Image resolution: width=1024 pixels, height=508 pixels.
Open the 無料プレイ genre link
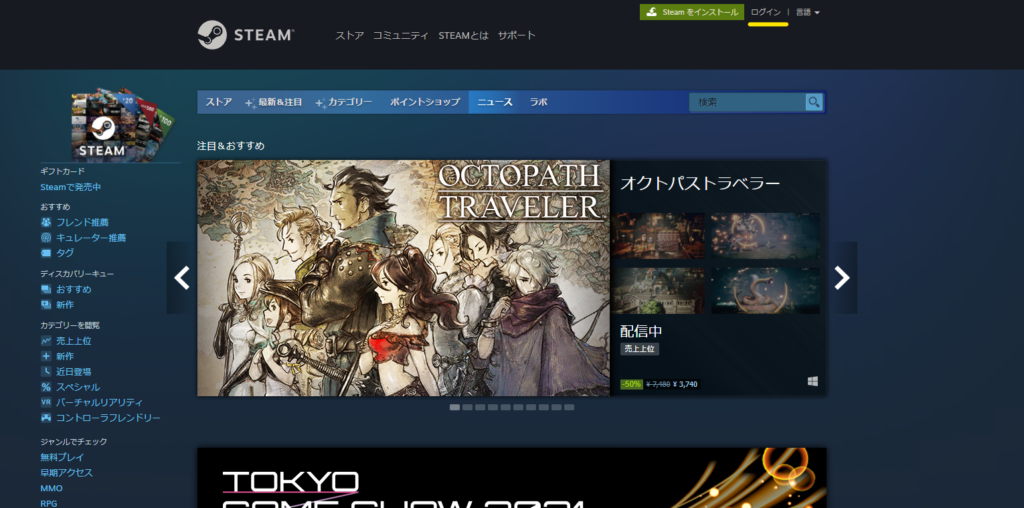[62, 457]
